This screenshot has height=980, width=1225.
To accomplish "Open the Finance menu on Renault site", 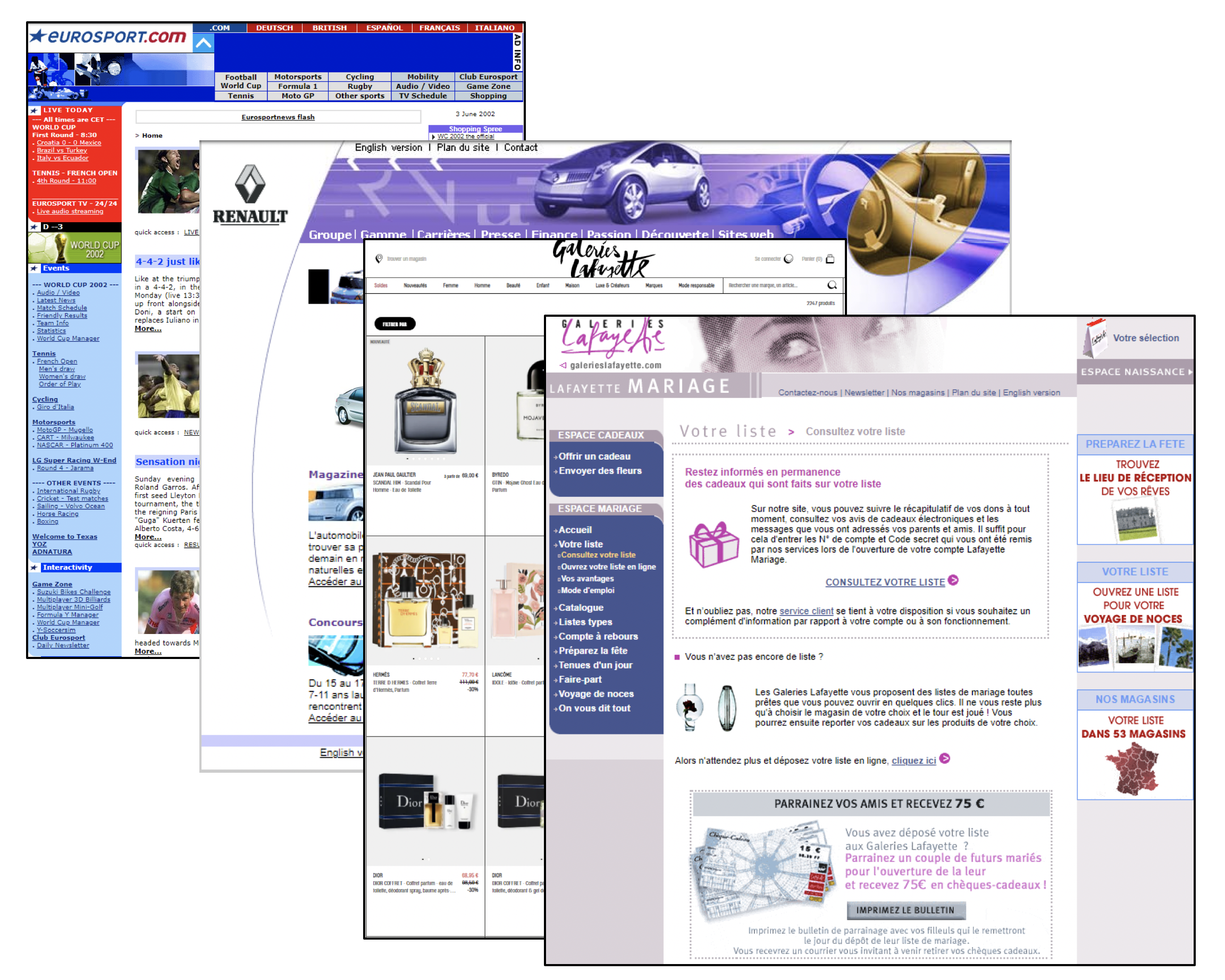I will click(554, 234).
